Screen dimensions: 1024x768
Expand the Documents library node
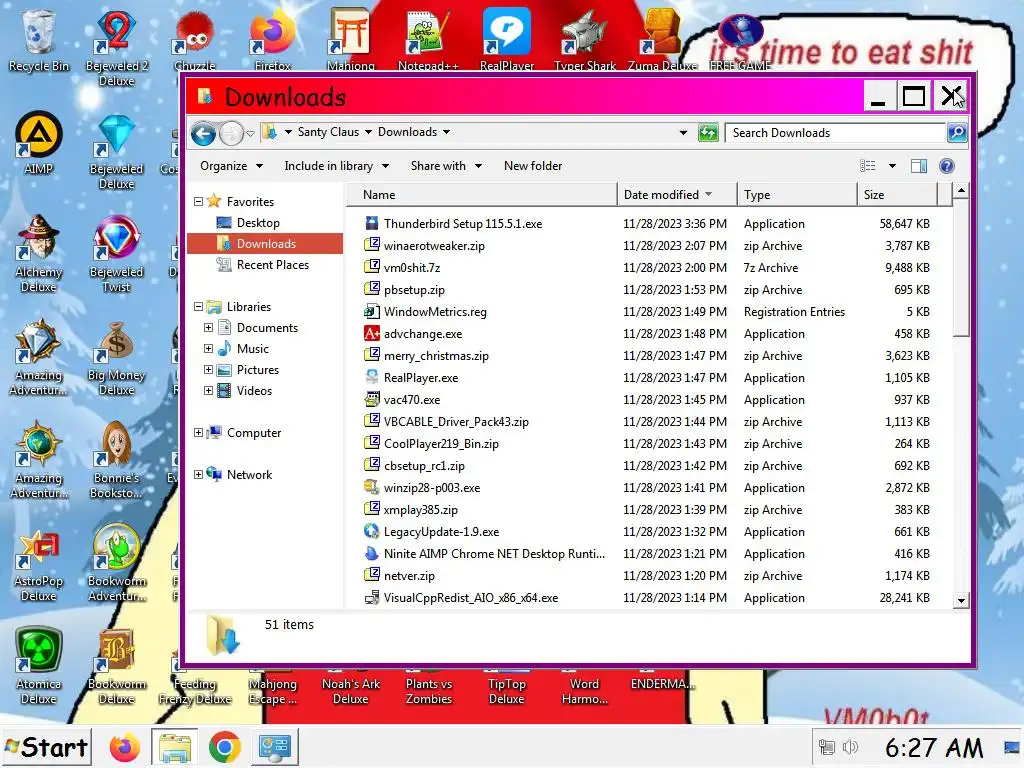[208, 327]
